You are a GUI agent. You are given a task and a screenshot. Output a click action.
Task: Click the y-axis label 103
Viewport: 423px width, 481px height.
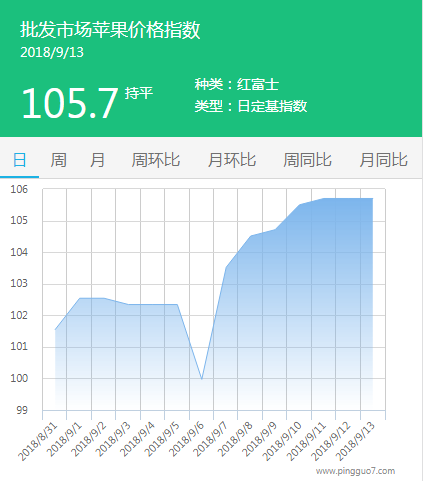pyautogui.click(x=19, y=284)
